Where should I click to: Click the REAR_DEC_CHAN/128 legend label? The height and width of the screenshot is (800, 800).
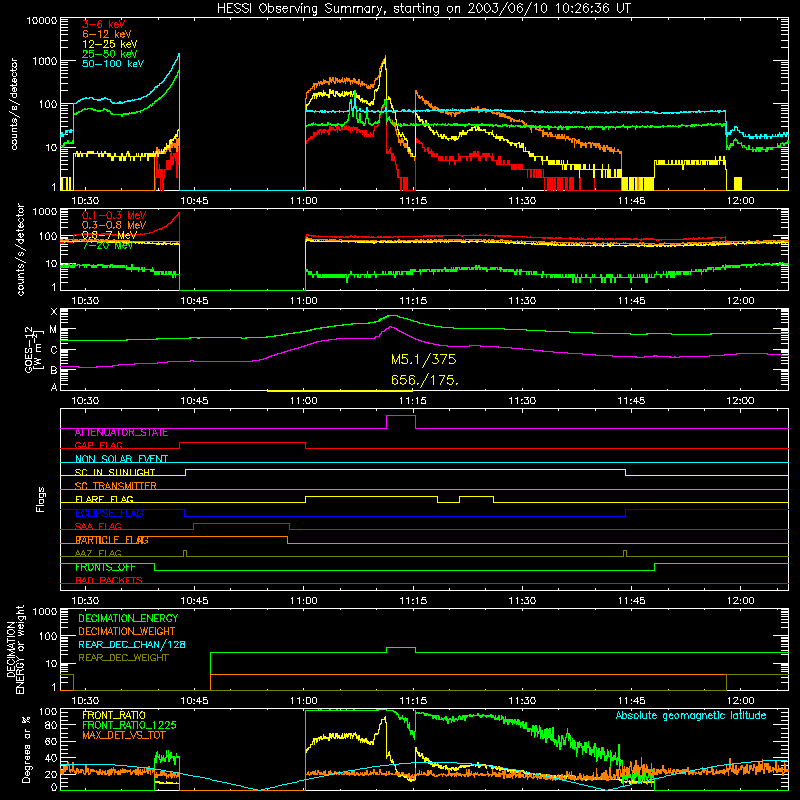coord(132,644)
